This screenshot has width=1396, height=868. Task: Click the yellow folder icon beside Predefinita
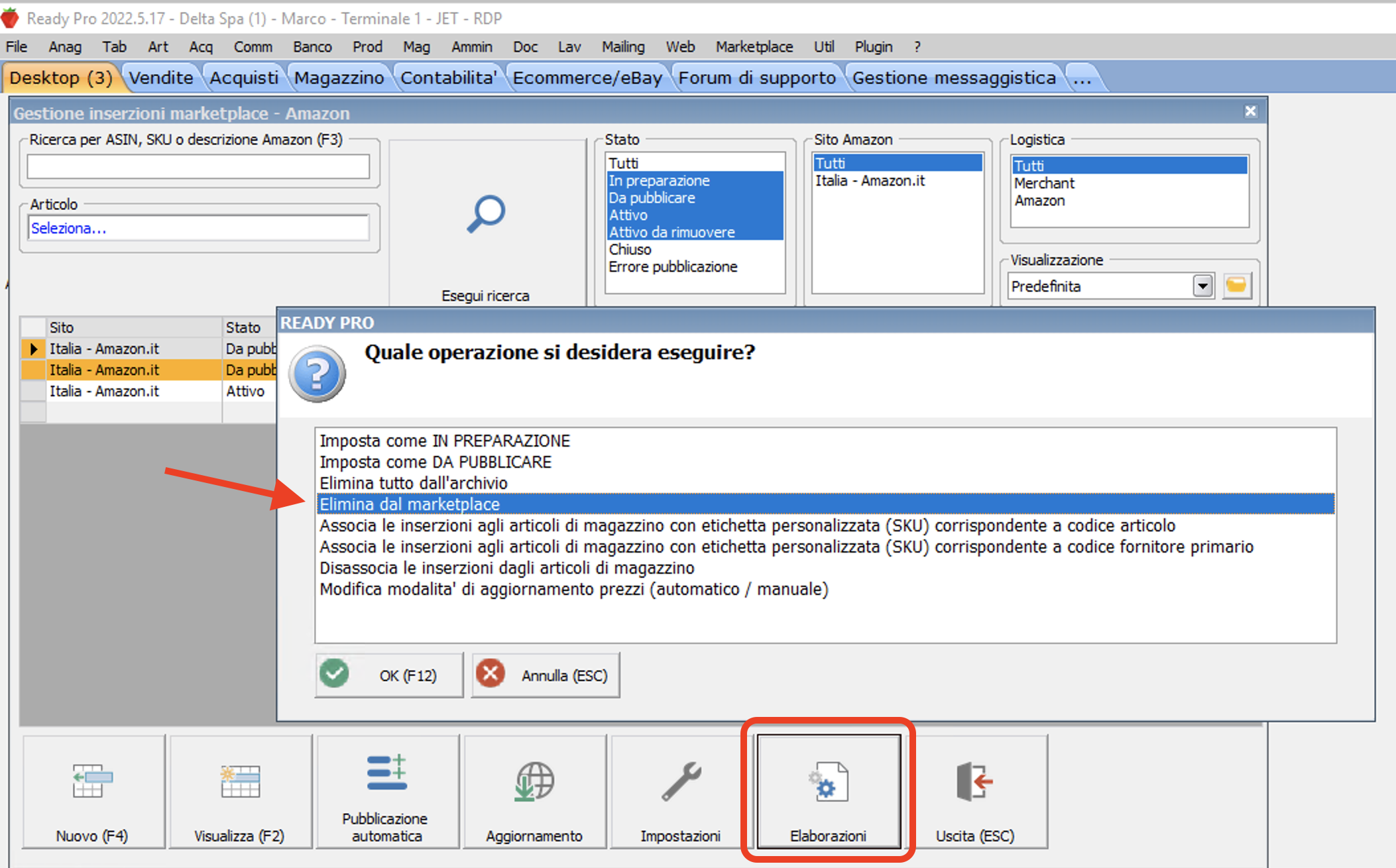point(1236,286)
